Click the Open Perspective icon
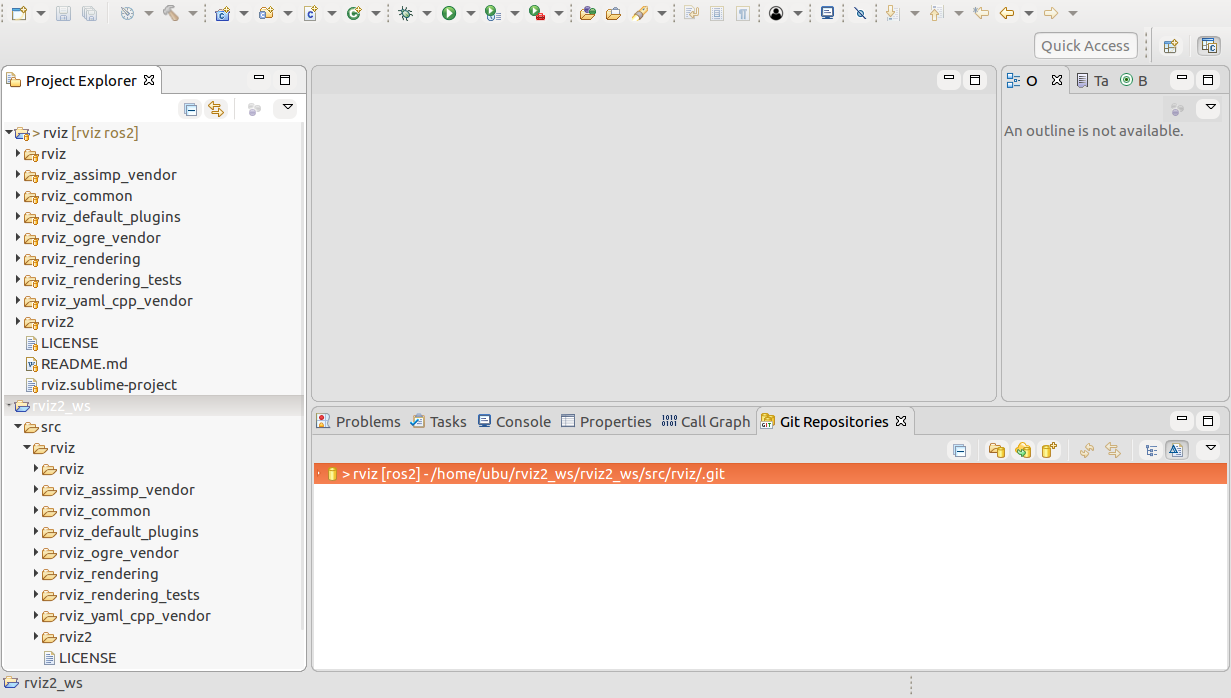Viewport: 1231px width, 698px height. 1169,45
